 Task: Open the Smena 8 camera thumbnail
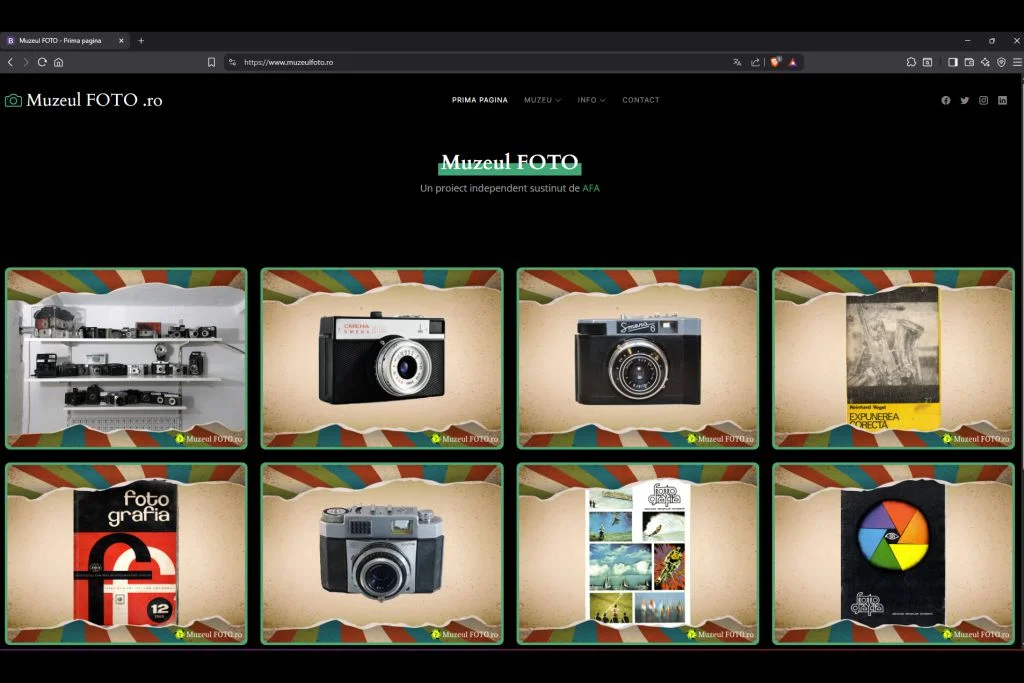(637, 358)
